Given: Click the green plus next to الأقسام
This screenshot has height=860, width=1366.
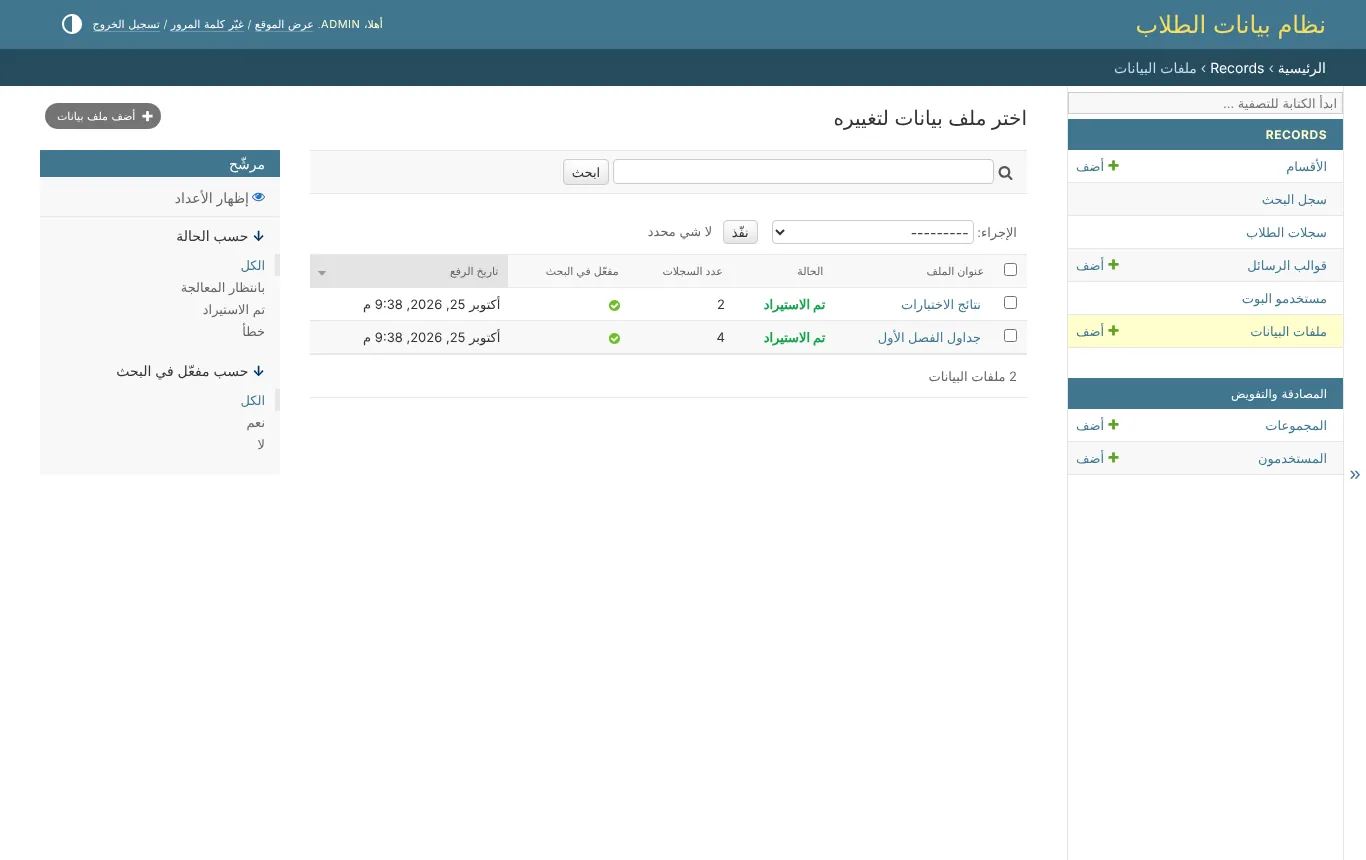Looking at the screenshot, I should 1113,166.
